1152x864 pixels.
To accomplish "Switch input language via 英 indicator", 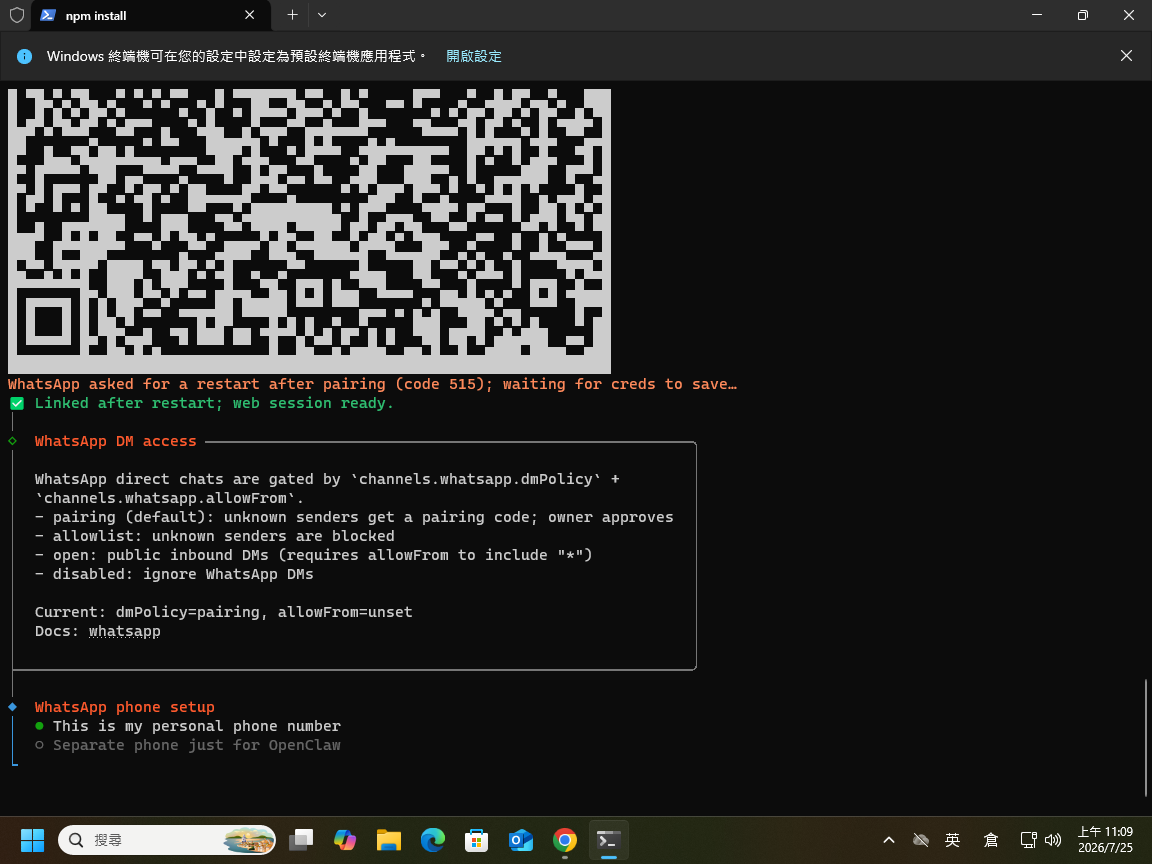I will pos(953,840).
